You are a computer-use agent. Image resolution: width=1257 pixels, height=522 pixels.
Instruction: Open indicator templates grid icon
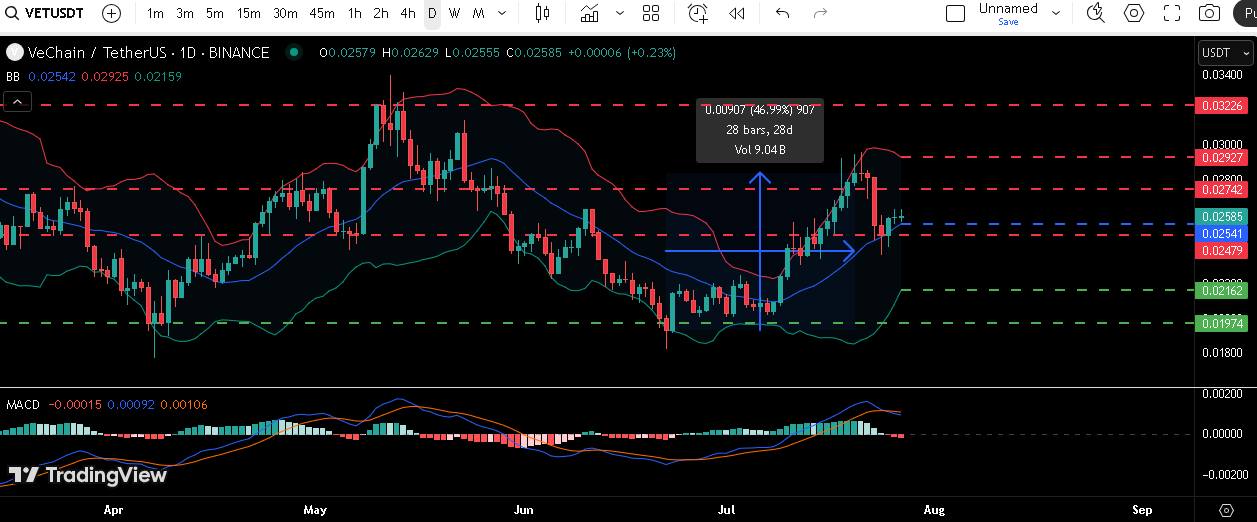coord(651,14)
